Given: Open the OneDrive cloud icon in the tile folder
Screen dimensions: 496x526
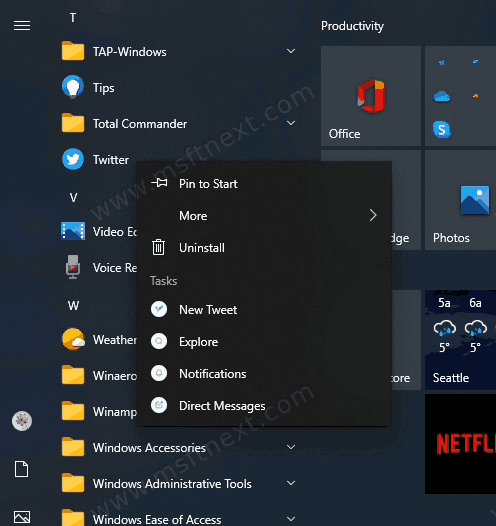Looking at the screenshot, I should click(x=442, y=97).
